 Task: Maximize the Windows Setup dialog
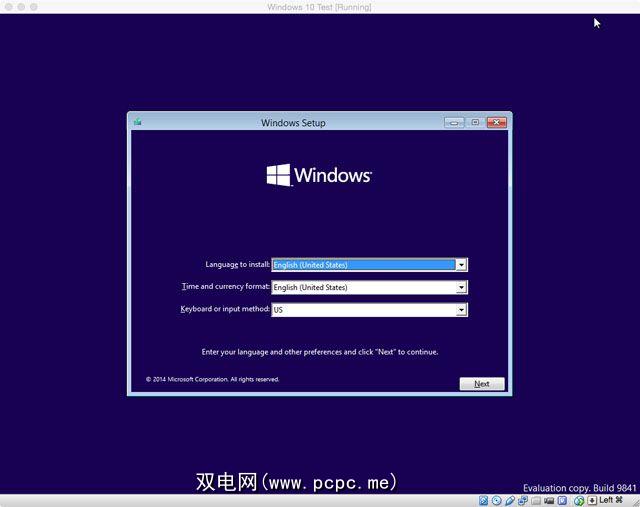coord(475,122)
